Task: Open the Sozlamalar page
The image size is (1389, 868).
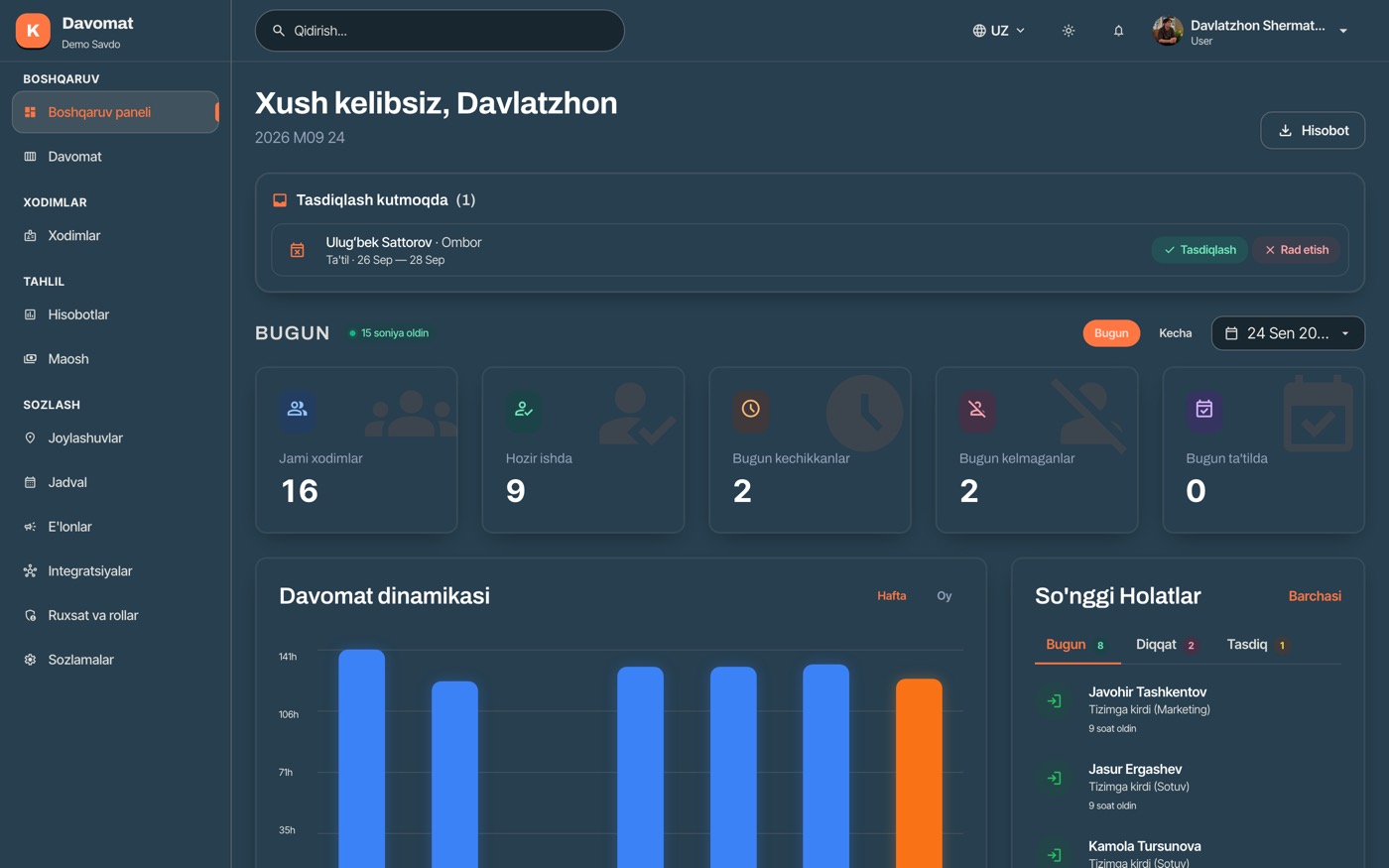Action: (x=115, y=660)
